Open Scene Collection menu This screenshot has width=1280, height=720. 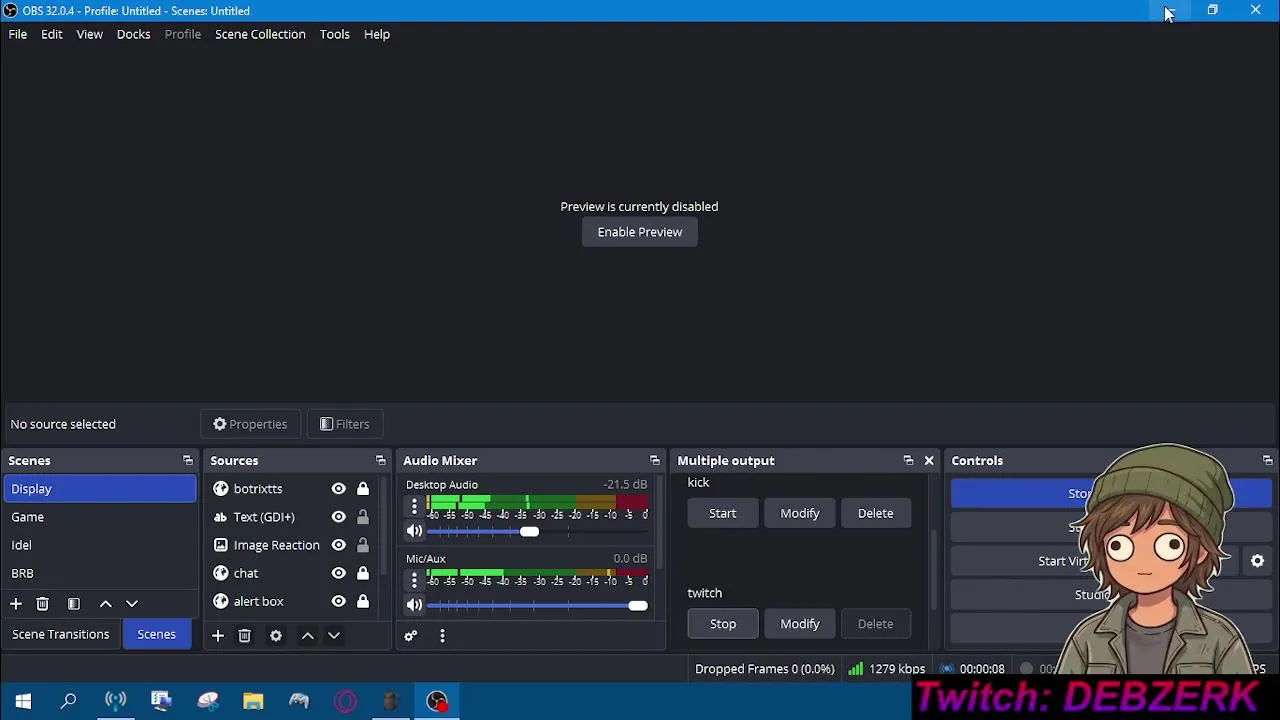coord(260,34)
